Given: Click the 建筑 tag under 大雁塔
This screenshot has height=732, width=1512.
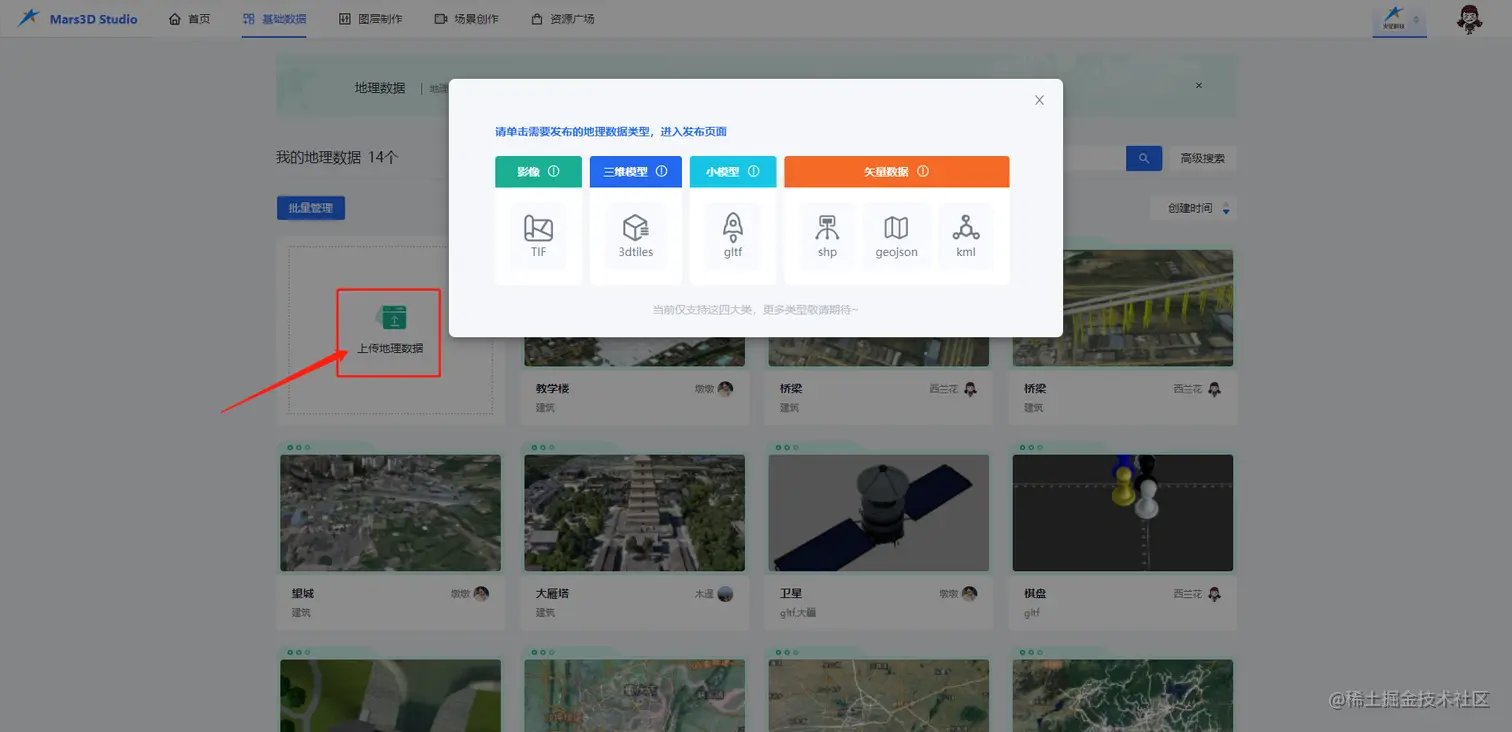Looking at the screenshot, I should [x=545, y=612].
